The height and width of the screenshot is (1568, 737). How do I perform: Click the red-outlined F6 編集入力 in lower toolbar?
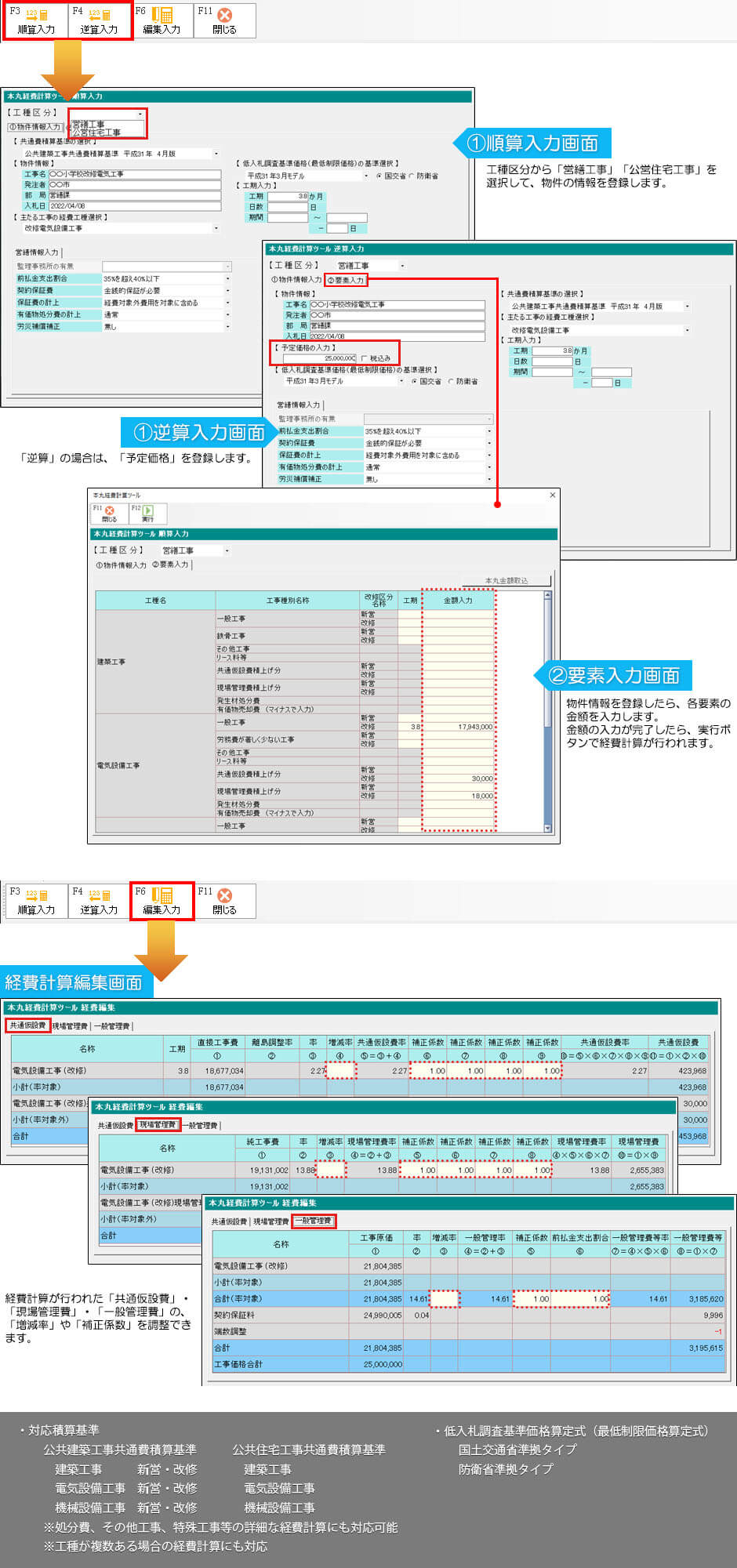162,901
